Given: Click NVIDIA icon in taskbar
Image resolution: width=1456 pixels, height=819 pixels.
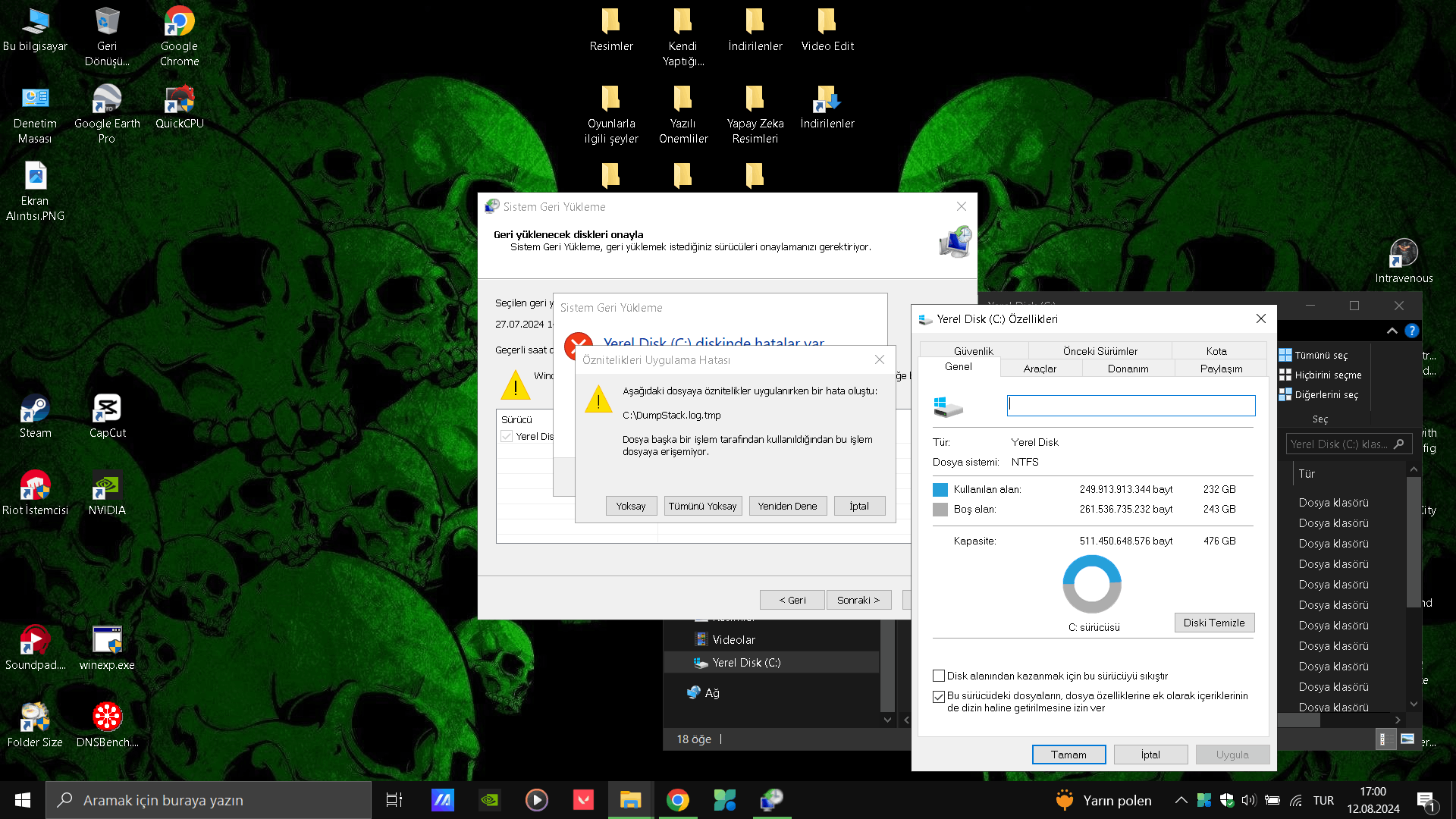Looking at the screenshot, I should [490, 799].
